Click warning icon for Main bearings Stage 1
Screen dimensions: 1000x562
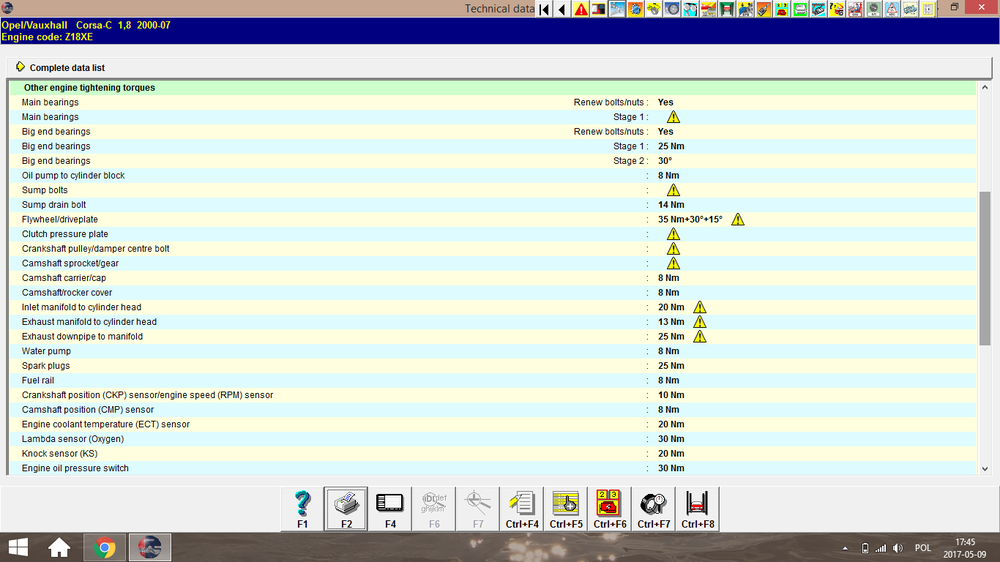[673, 117]
